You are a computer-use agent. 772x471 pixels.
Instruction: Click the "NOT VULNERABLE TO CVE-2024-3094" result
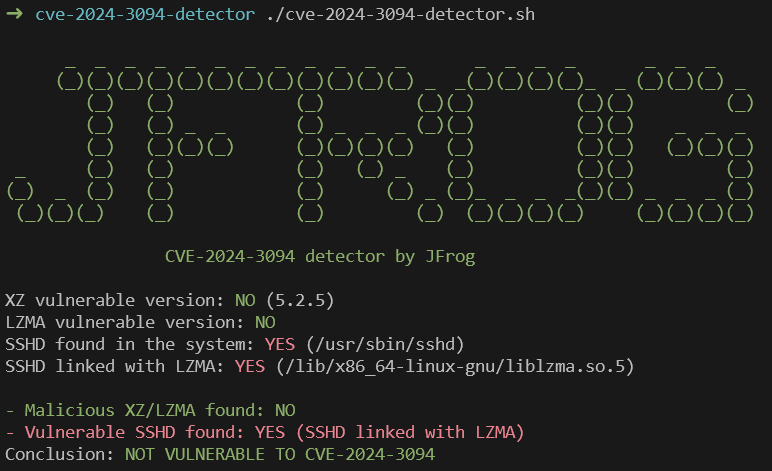[x=280, y=454]
